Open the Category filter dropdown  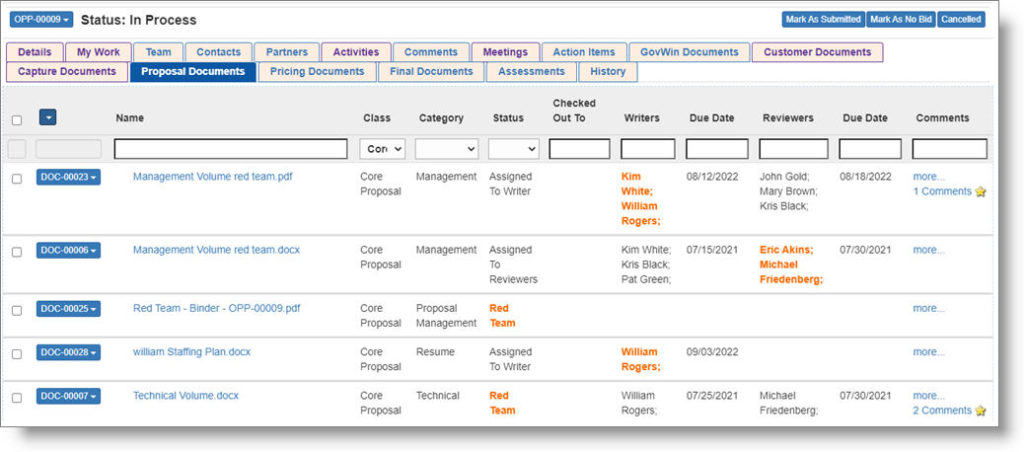pos(447,149)
